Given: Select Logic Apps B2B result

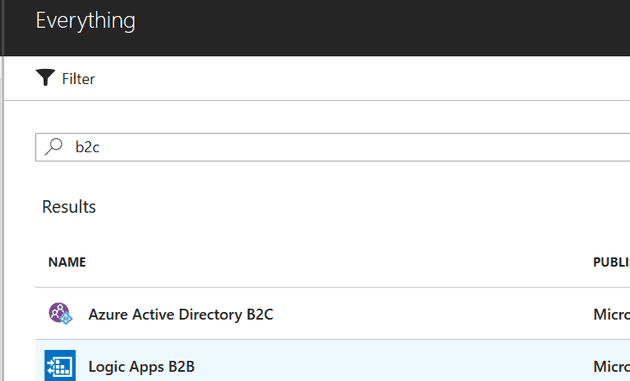Looking at the screenshot, I should 141,367.
